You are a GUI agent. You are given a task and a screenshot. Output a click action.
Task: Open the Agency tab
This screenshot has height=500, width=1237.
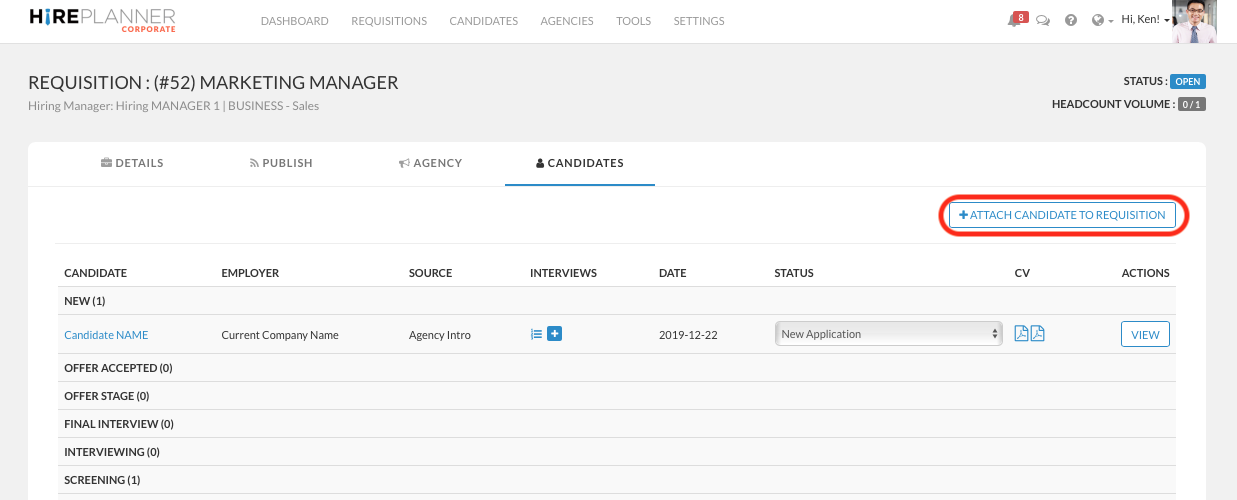coord(430,163)
